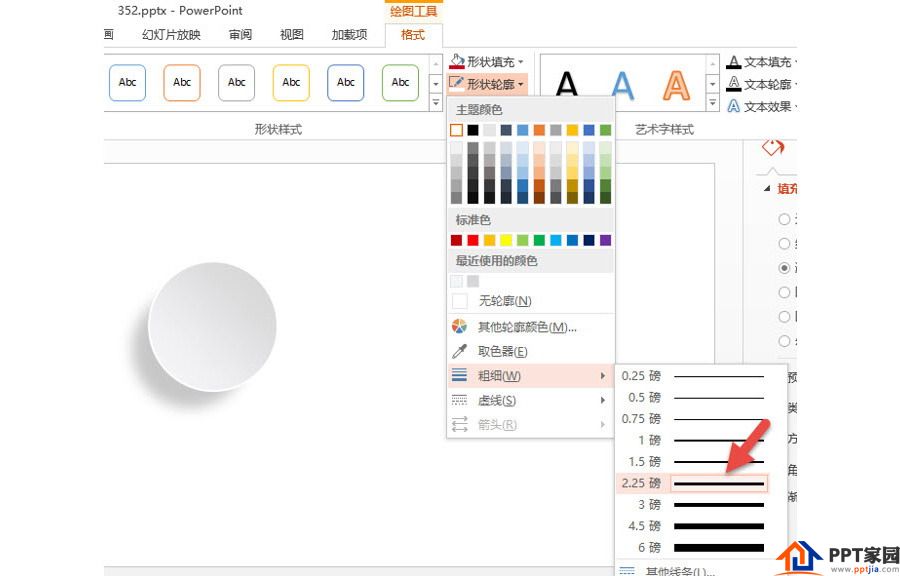This screenshot has width=900, height=576.
Task: Open the 加载项 tab
Action: [349, 34]
